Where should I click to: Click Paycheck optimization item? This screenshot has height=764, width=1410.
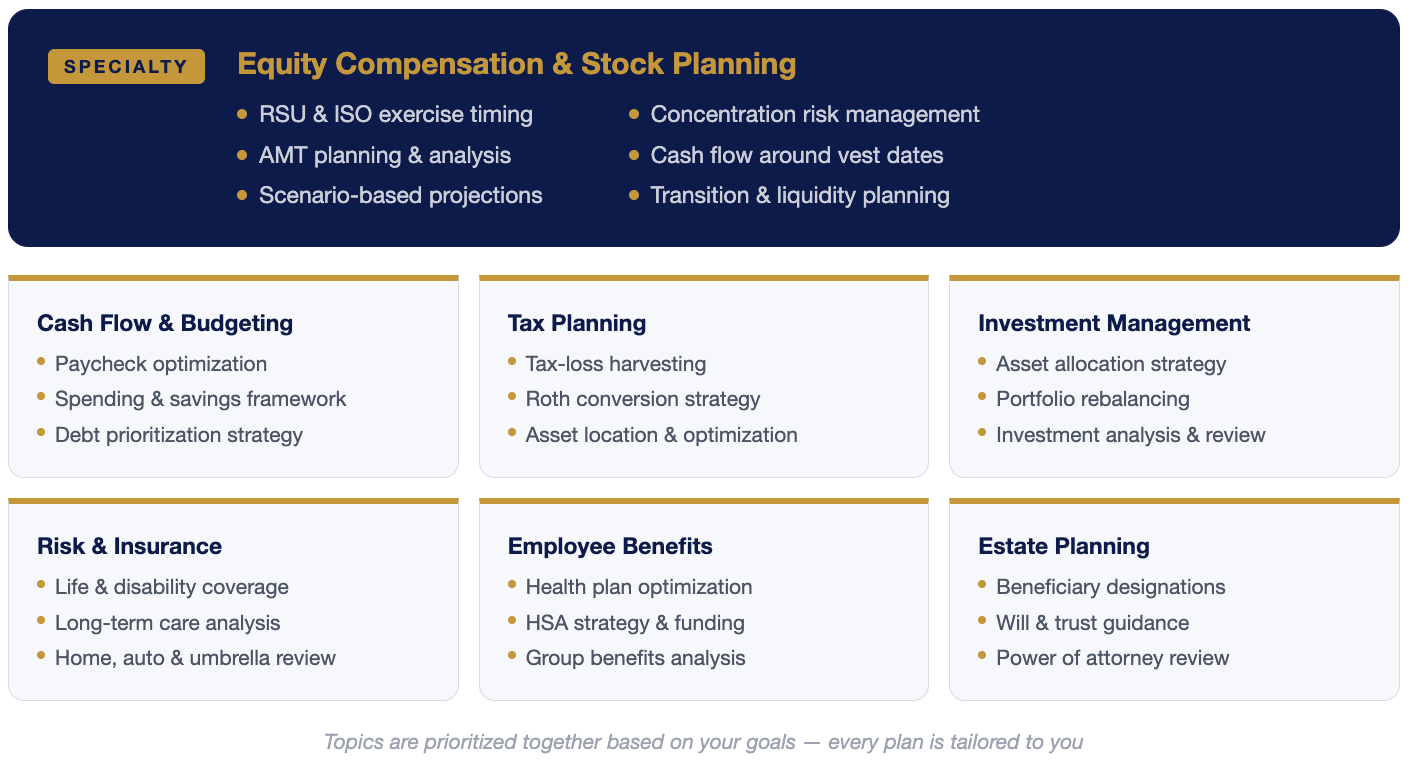click(161, 364)
